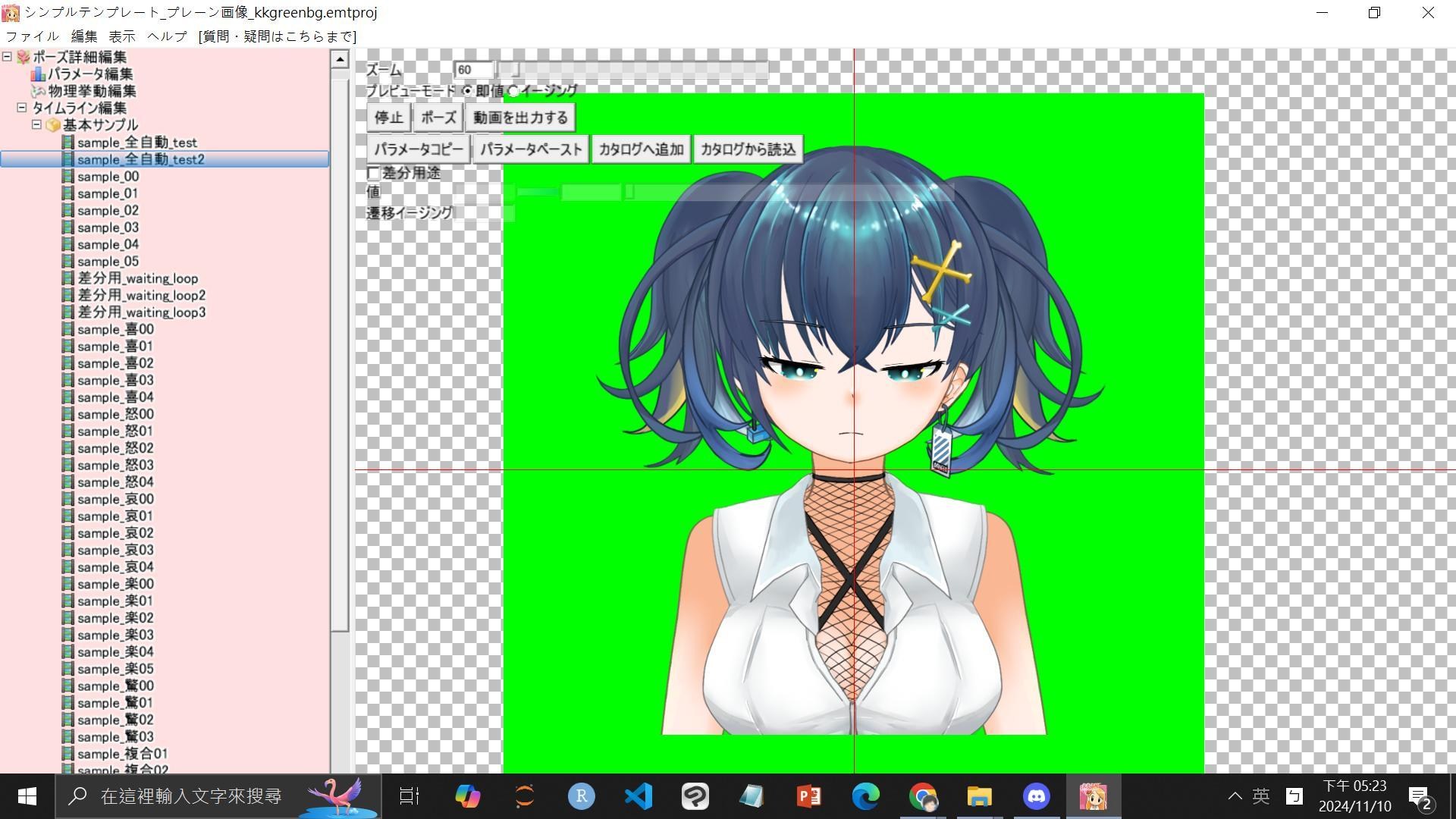
Task: Click film icon beside sample_哀01
Action: tap(67, 516)
